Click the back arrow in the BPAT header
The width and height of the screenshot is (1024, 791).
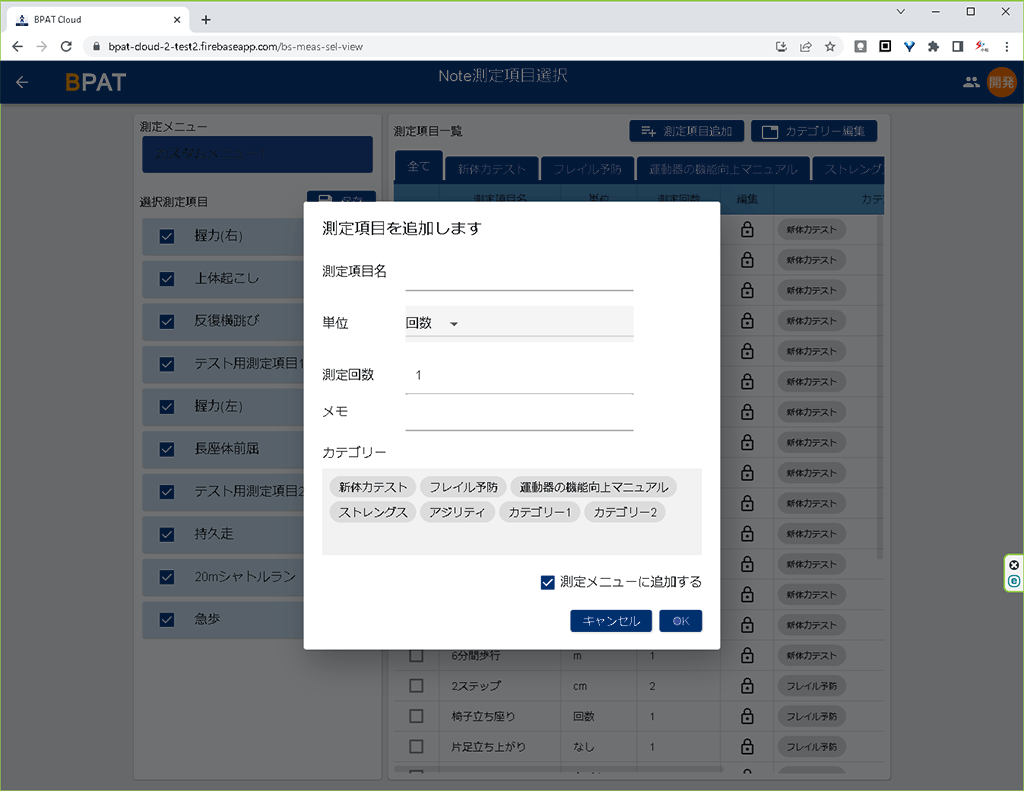coord(22,82)
